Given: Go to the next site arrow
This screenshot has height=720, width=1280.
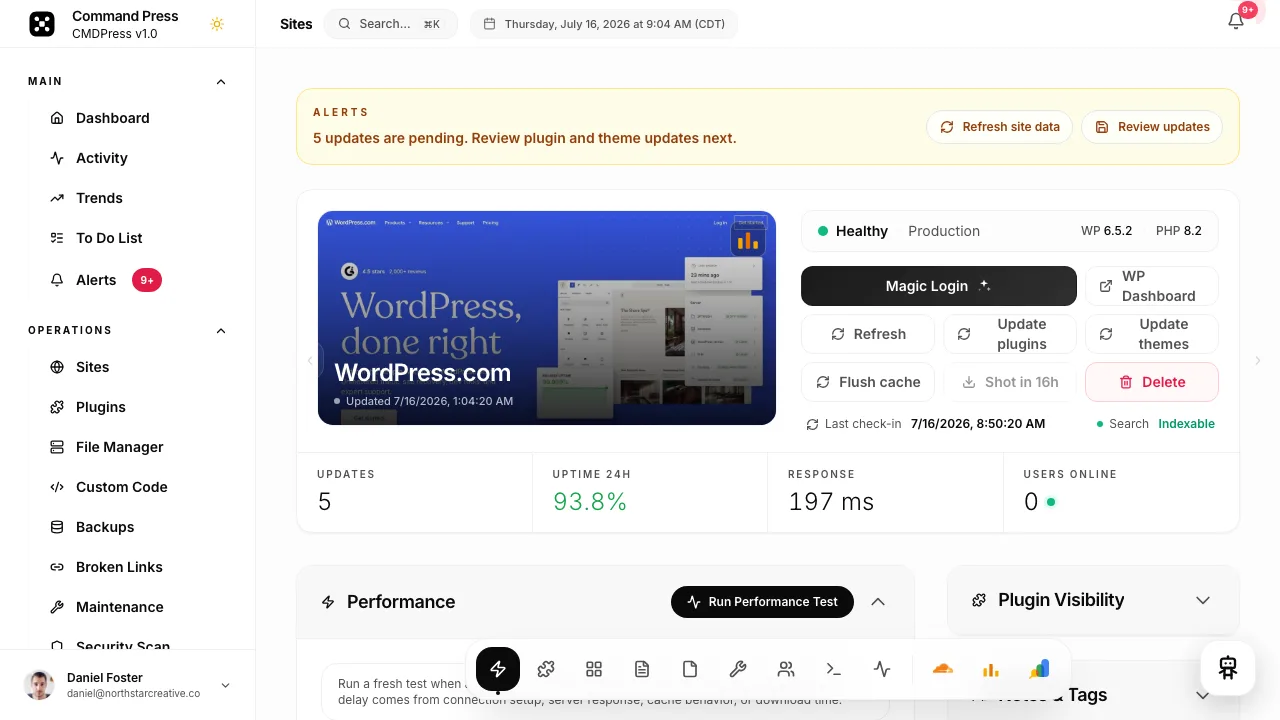Looking at the screenshot, I should (1258, 360).
